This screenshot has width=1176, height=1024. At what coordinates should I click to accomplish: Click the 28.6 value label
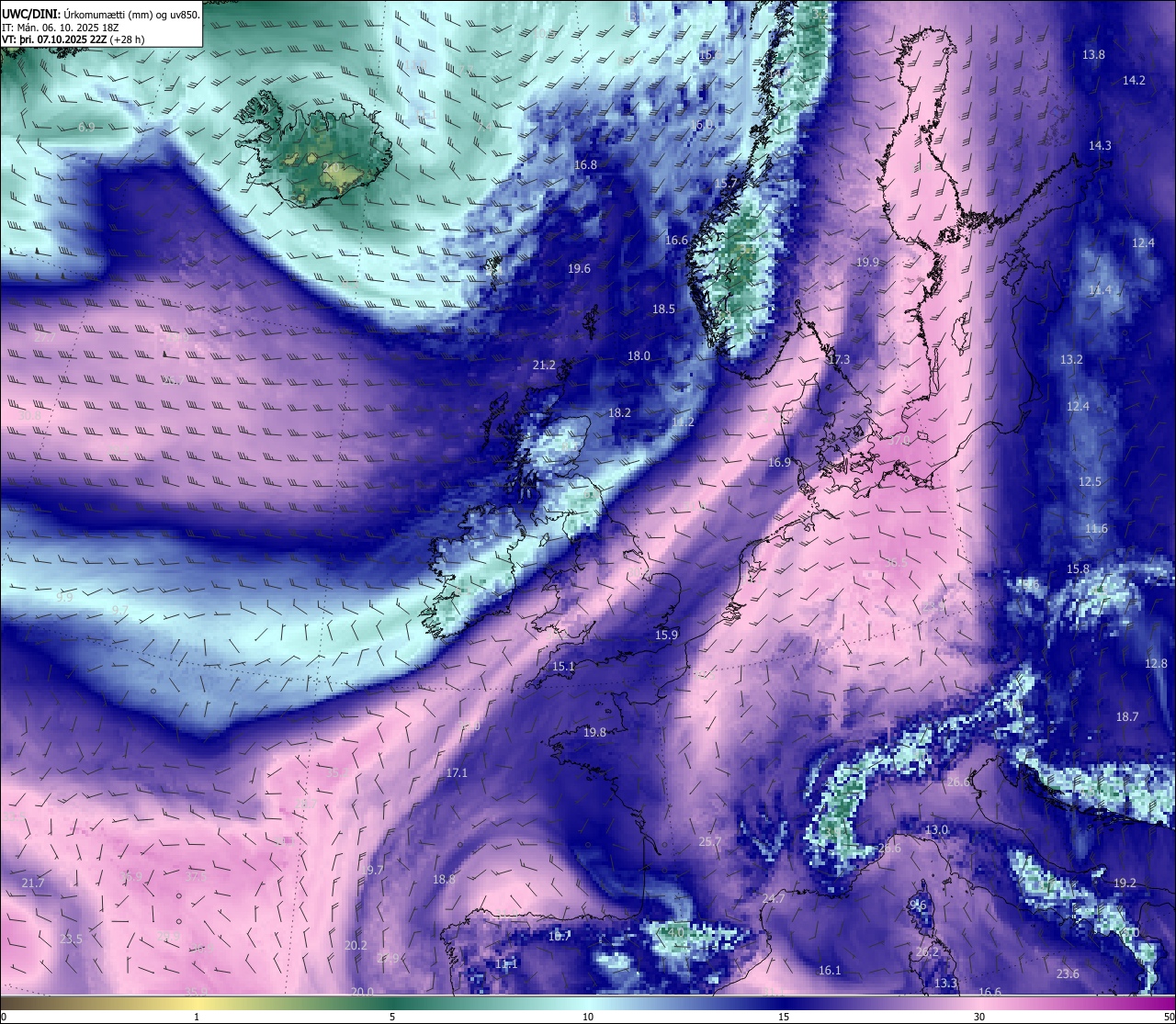click(889, 850)
